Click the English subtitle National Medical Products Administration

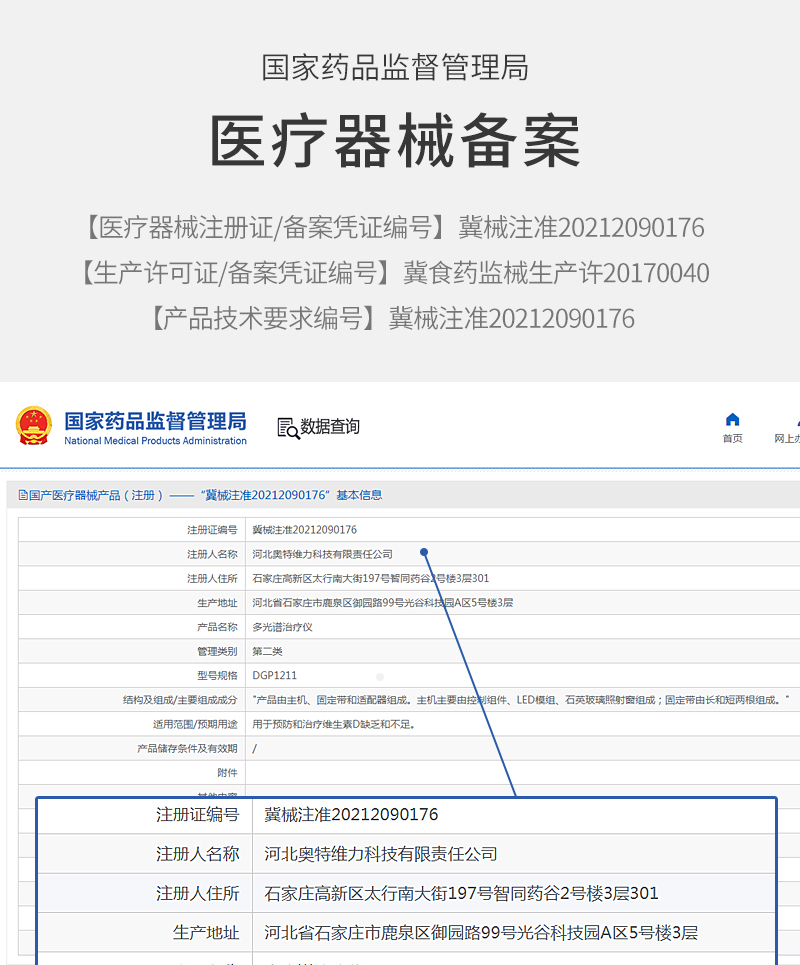(155, 441)
